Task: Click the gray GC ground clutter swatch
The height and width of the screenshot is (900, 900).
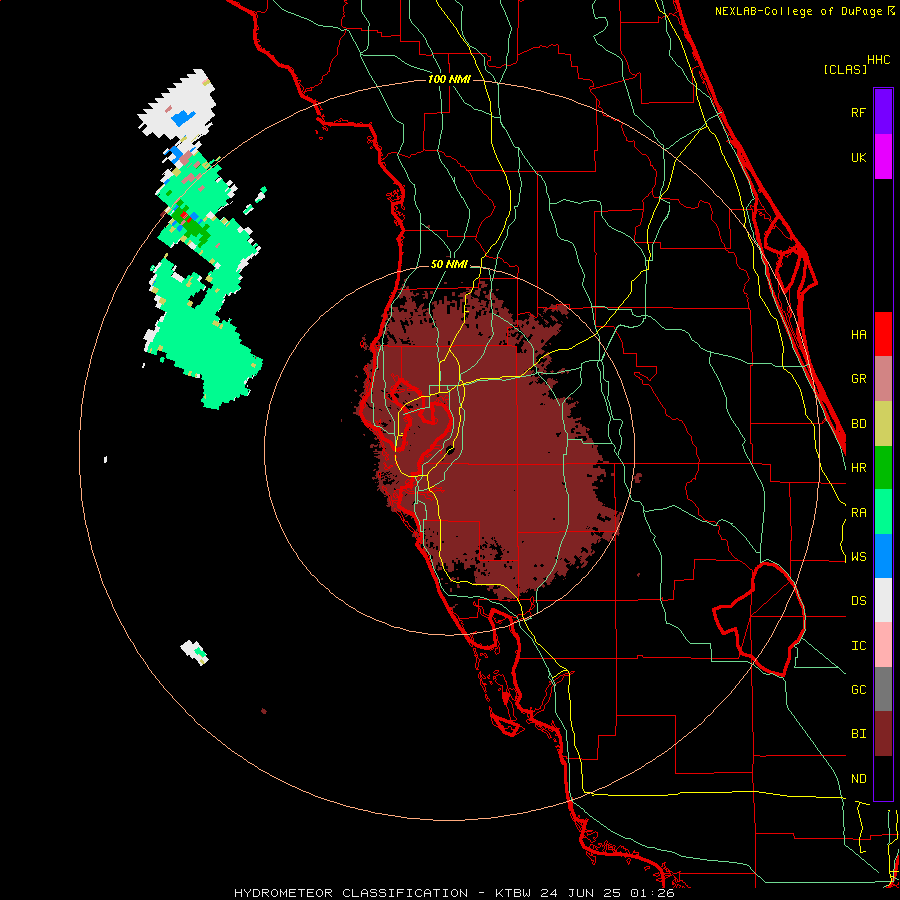Action: (x=883, y=689)
